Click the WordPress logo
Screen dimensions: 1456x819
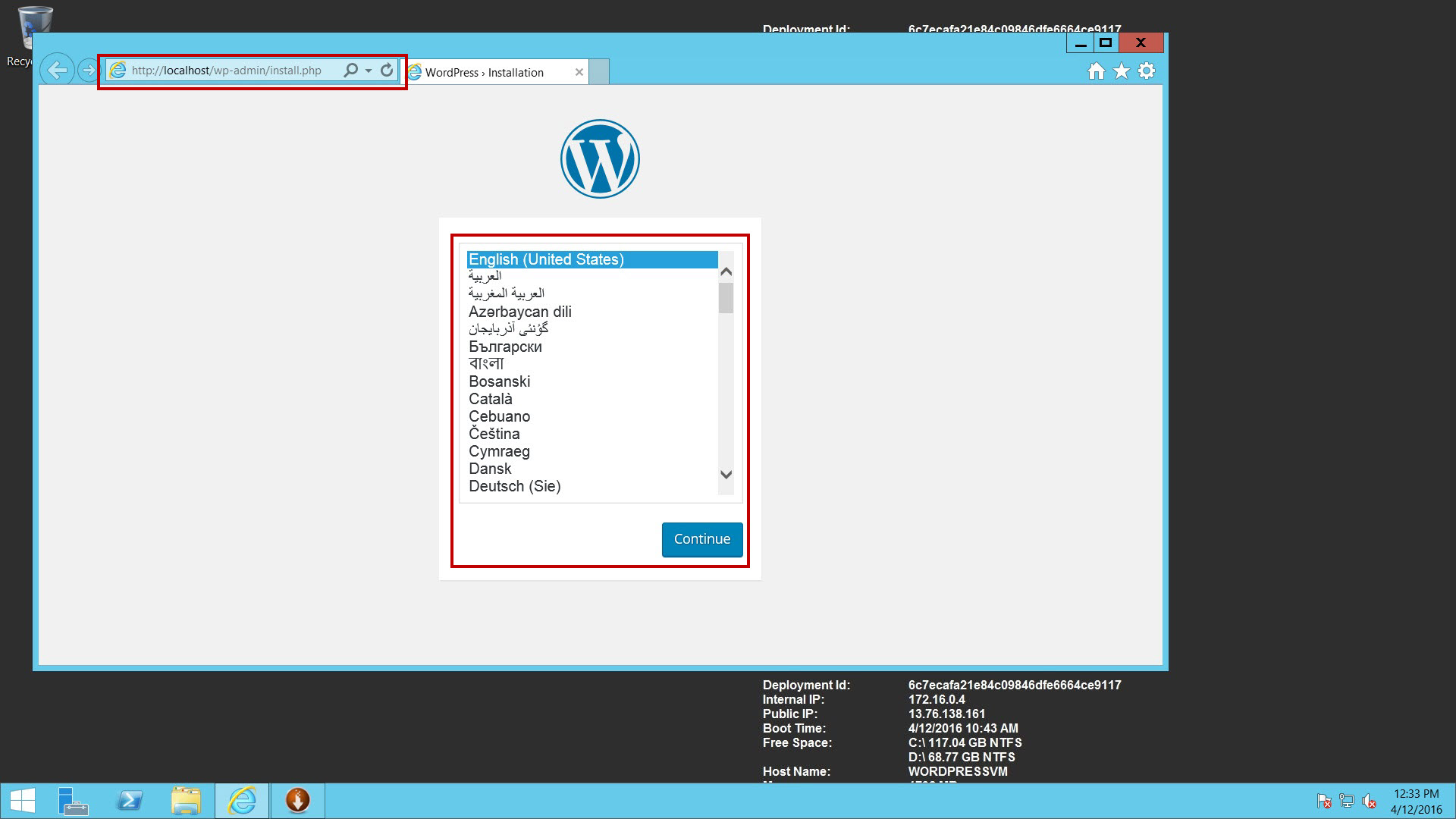click(x=600, y=159)
